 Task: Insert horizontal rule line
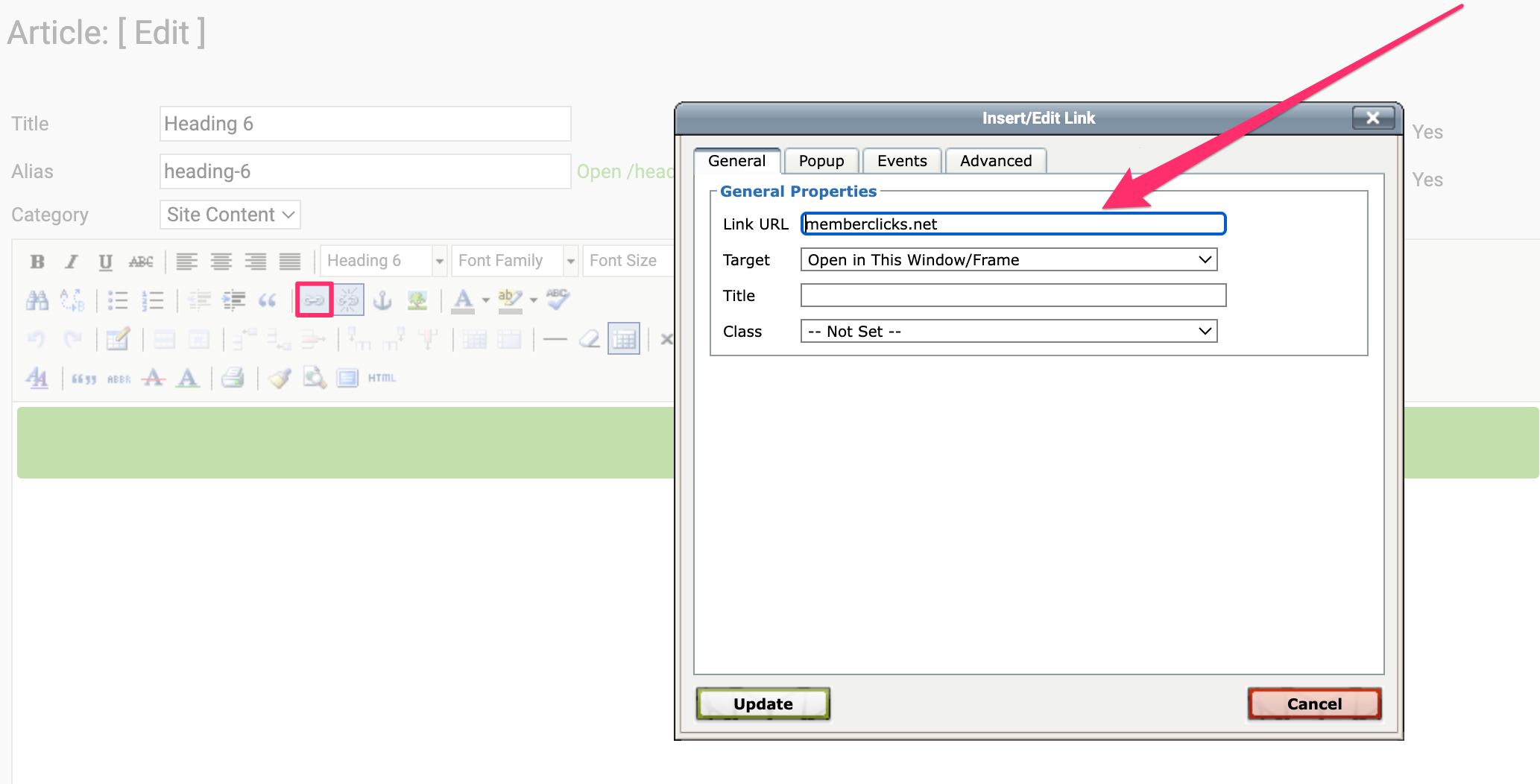[x=555, y=340]
